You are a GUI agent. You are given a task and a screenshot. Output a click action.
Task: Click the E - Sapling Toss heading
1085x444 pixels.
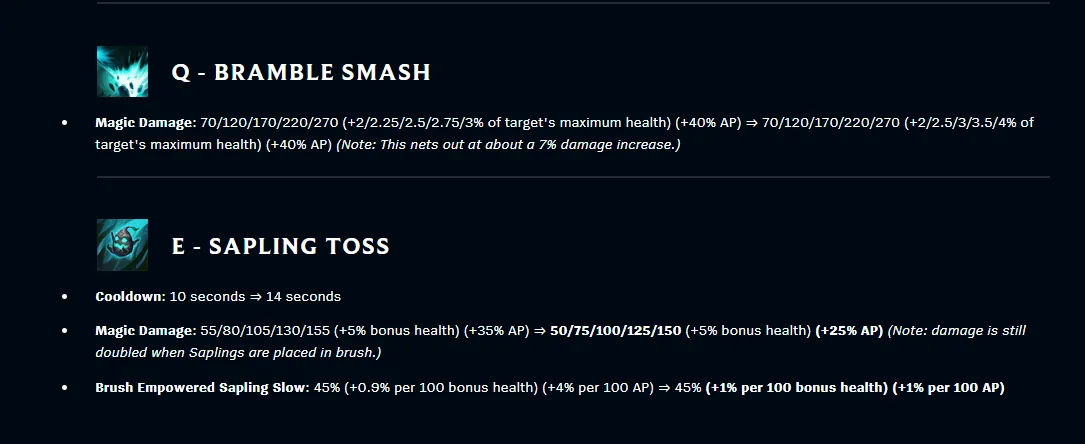click(x=280, y=246)
